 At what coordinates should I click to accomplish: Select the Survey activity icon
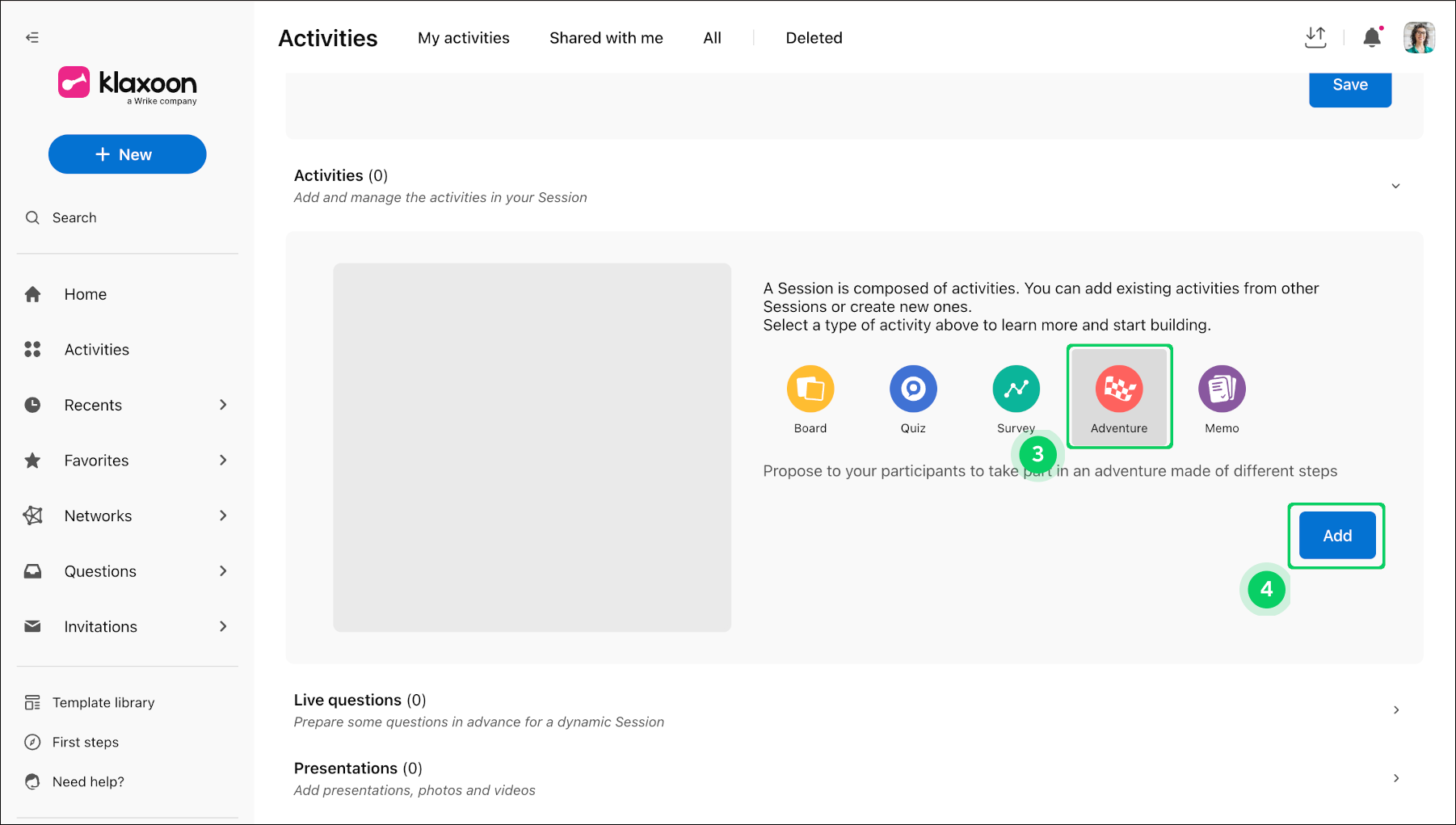pyautogui.click(x=1016, y=389)
